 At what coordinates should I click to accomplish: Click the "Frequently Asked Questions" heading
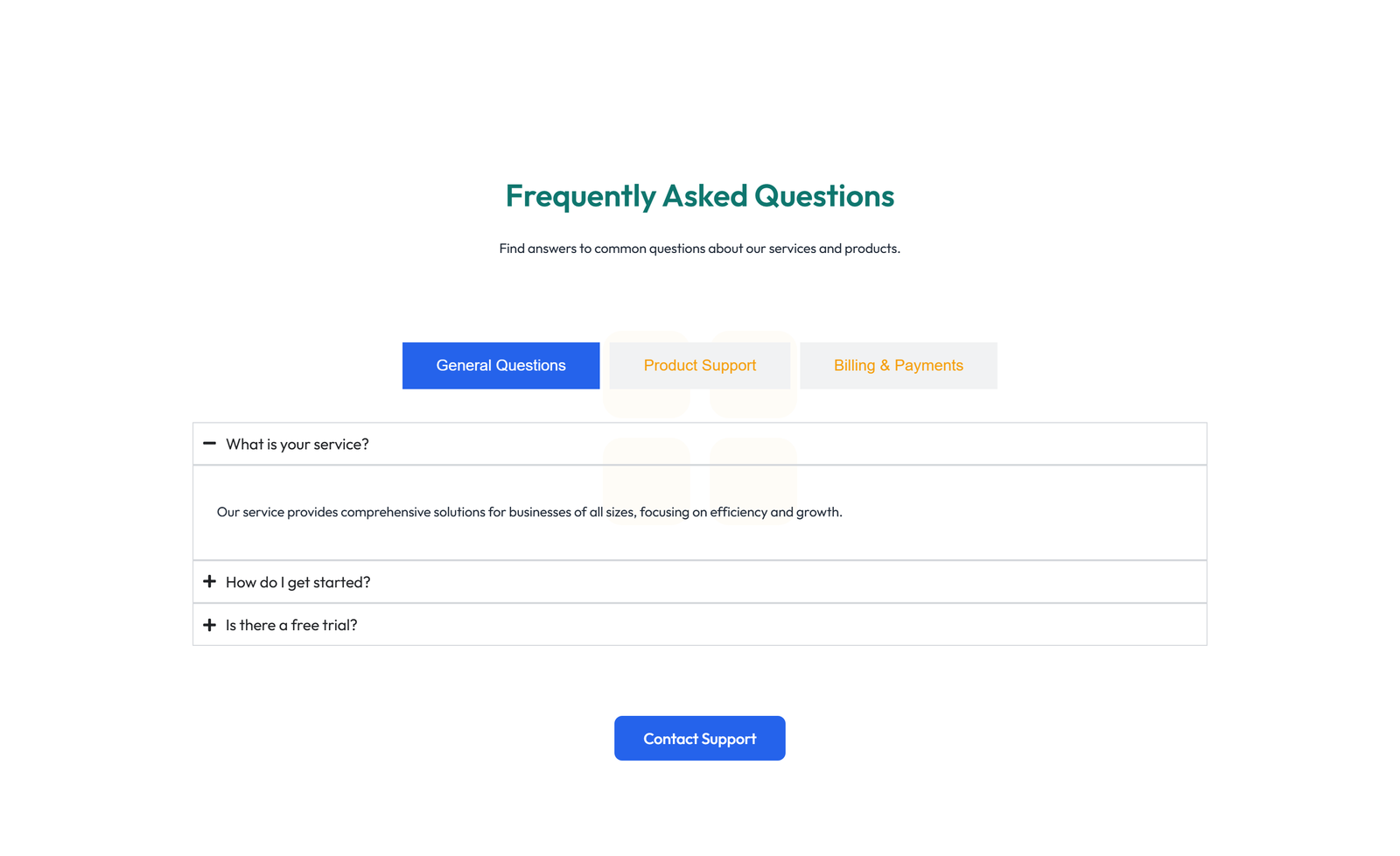pos(700,196)
